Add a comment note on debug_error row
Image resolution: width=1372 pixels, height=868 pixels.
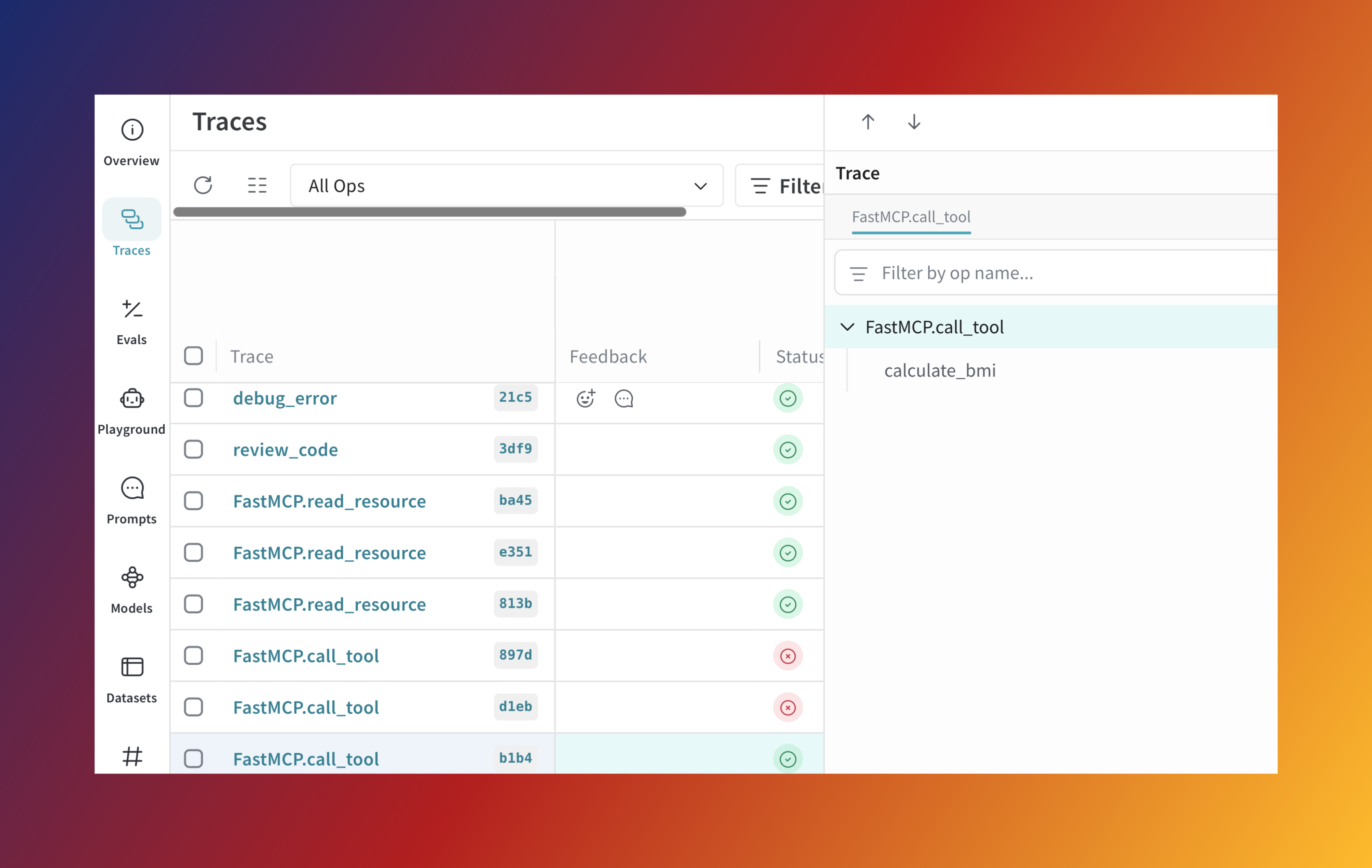point(624,398)
